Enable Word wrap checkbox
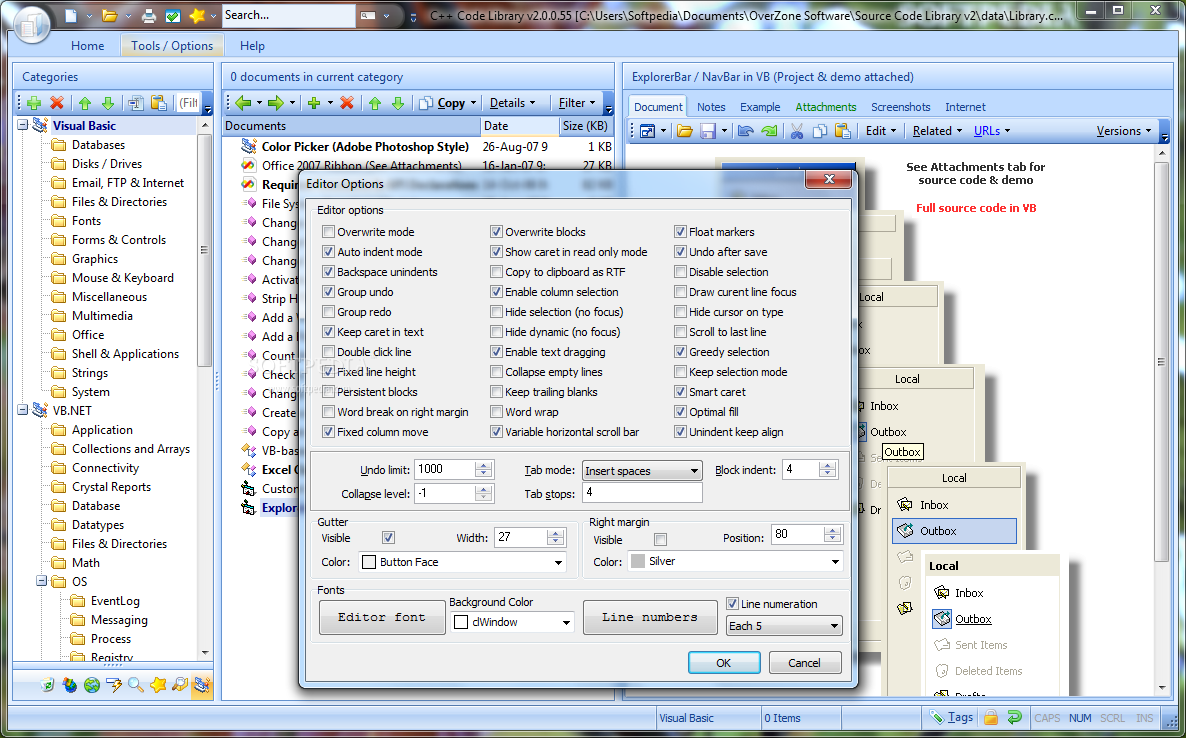This screenshot has width=1186, height=738. coord(496,411)
